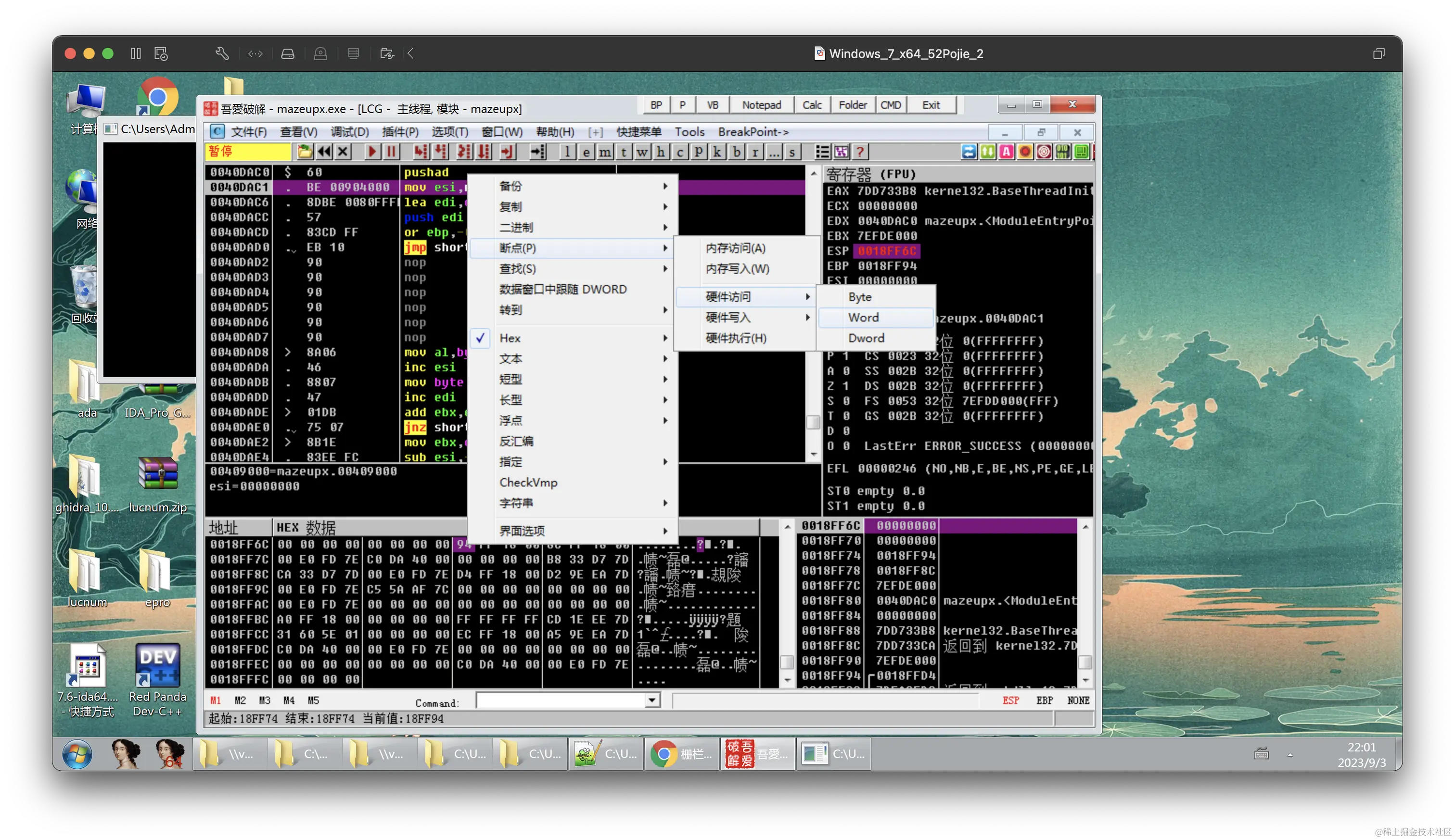1455x840 pixels.
Task: Click the Open file folder toolbar icon
Action: tap(305, 152)
